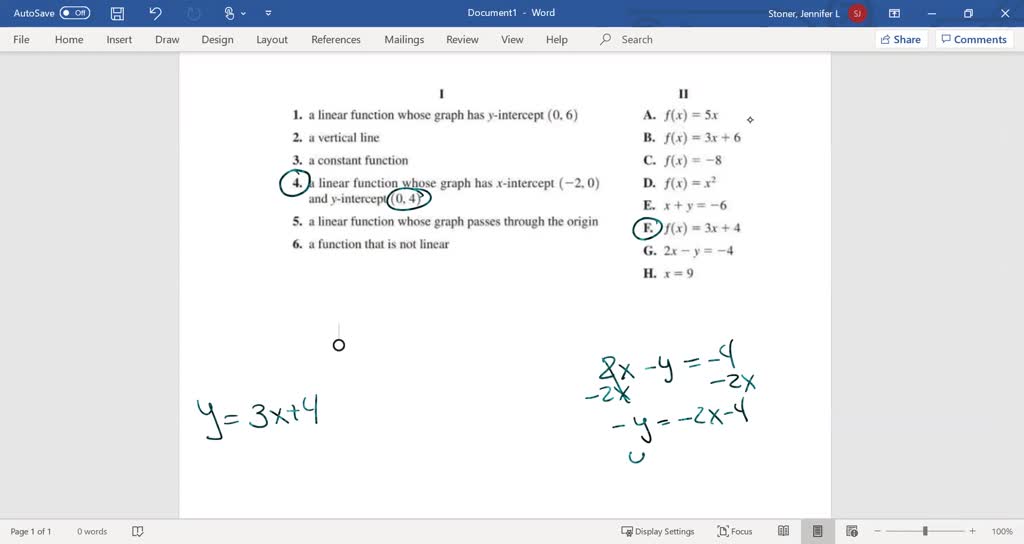Screen dimensions: 1024x544
Task: Open Customize Quick Access Toolbar dropdown
Action: pyautogui.click(x=268, y=13)
